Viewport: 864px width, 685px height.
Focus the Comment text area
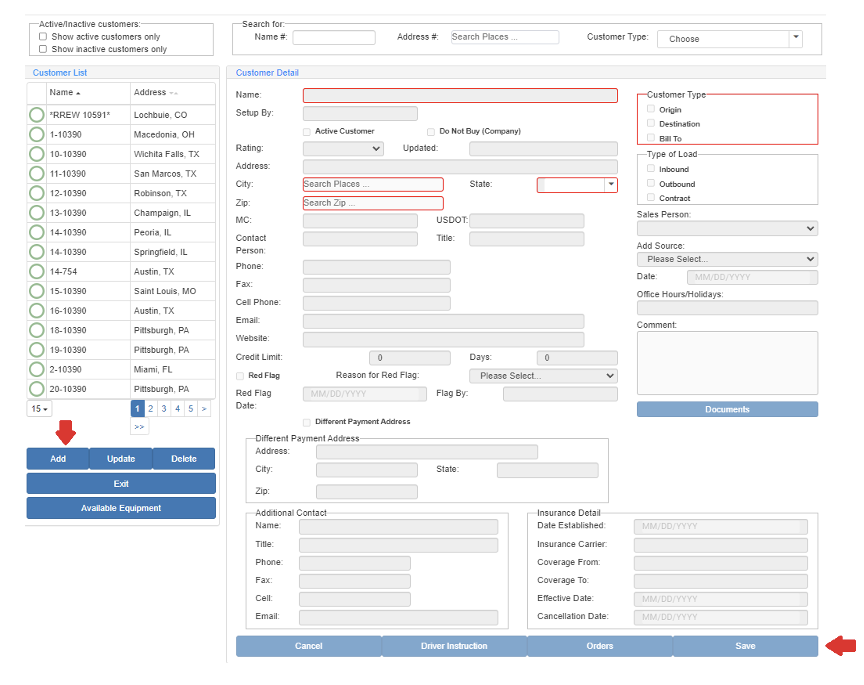[727, 363]
